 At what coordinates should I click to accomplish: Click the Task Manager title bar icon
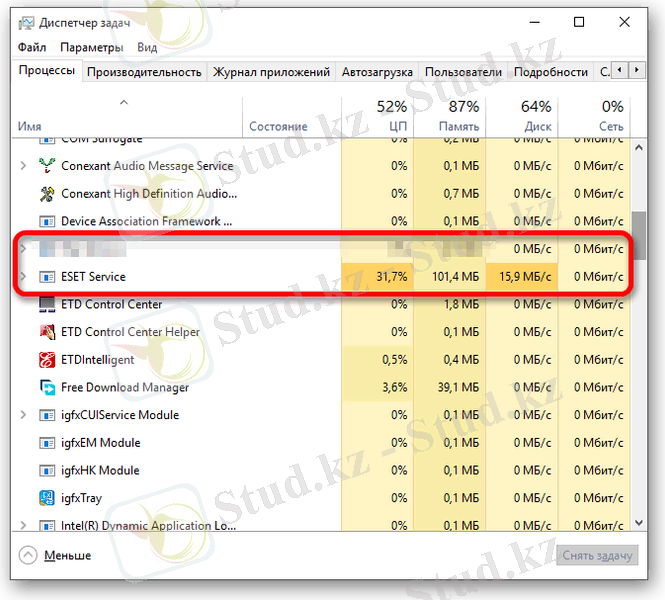(x=26, y=23)
